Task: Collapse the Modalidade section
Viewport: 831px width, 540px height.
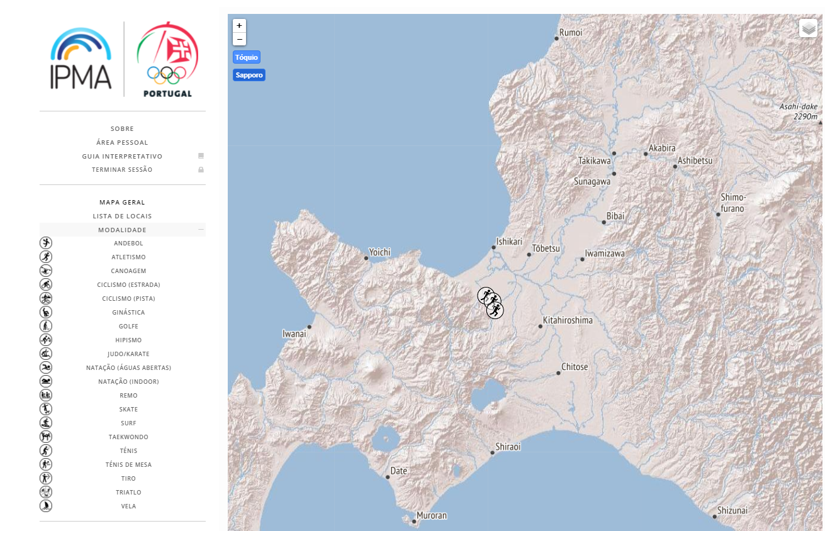Action: (122, 230)
